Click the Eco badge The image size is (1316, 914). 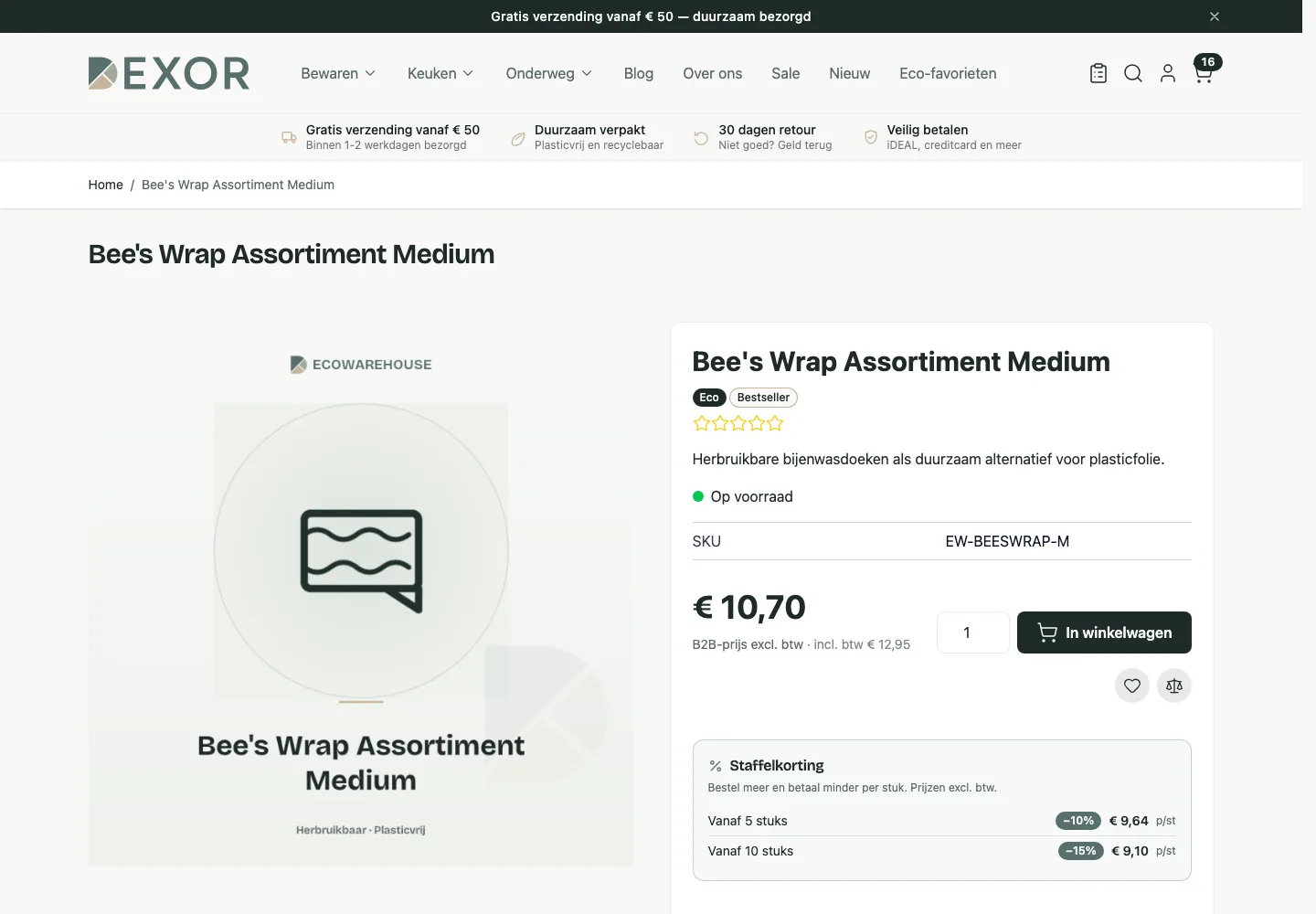tap(709, 398)
